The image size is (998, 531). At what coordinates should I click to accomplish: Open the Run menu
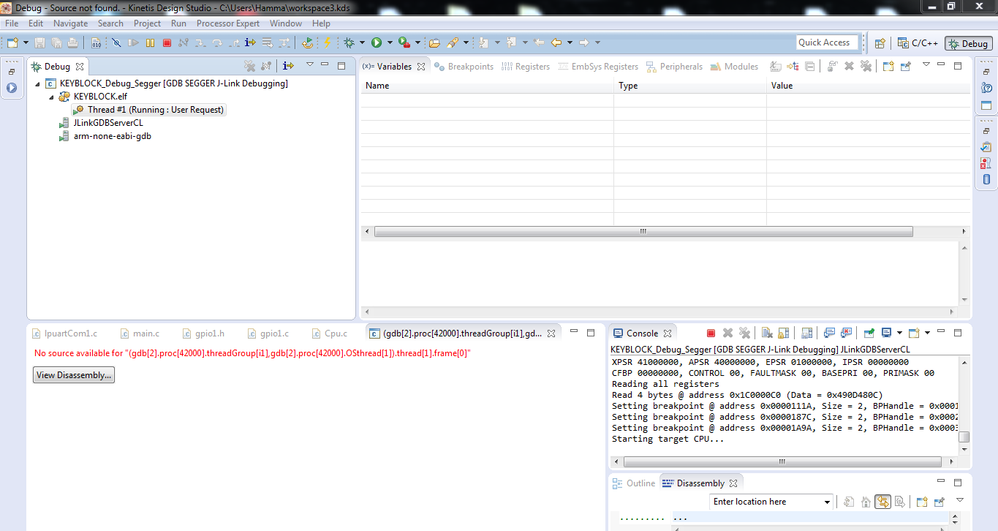point(179,23)
